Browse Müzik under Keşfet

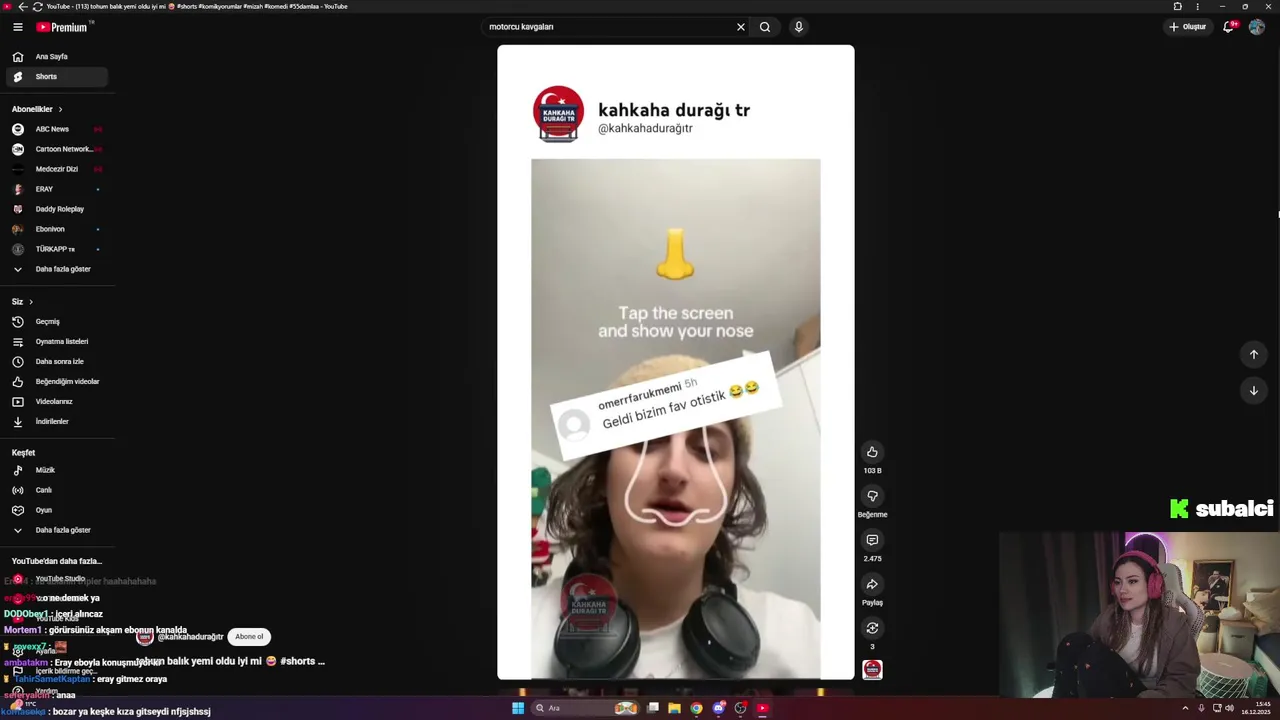55,470
